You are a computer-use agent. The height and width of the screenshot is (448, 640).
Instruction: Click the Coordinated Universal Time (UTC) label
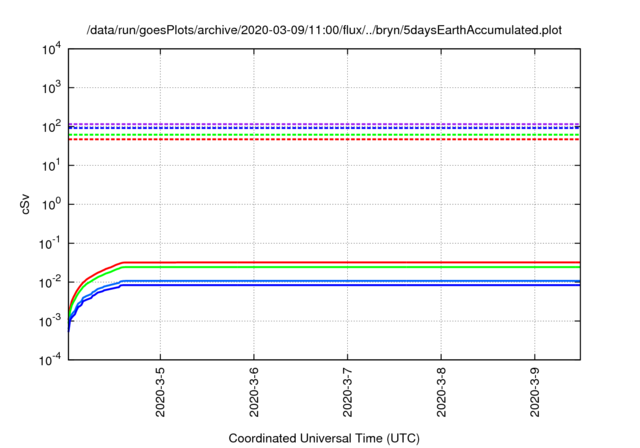pos(324,438)
